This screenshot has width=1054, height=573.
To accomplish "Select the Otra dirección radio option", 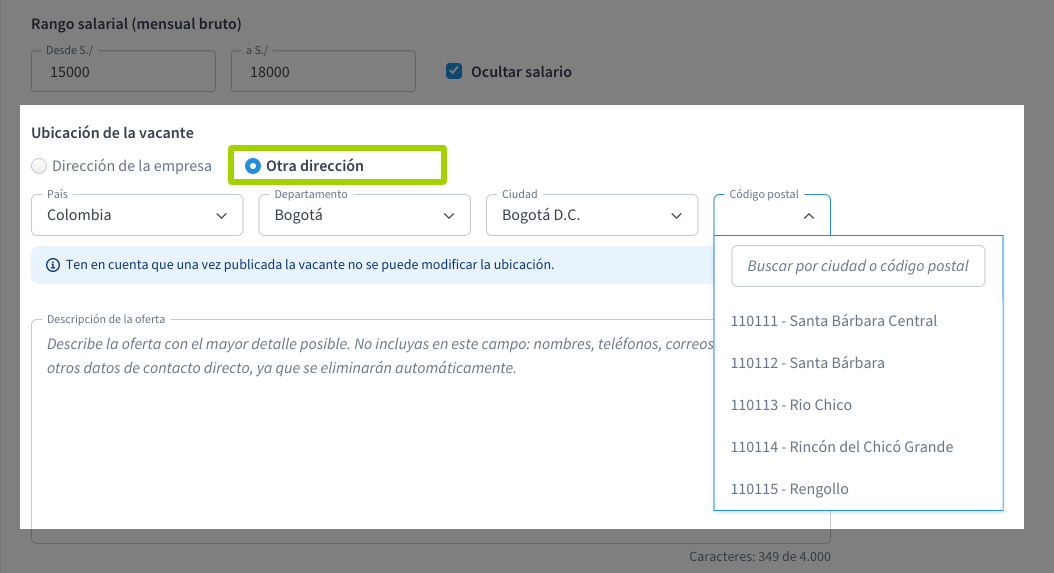I will (x=253, y=166).
